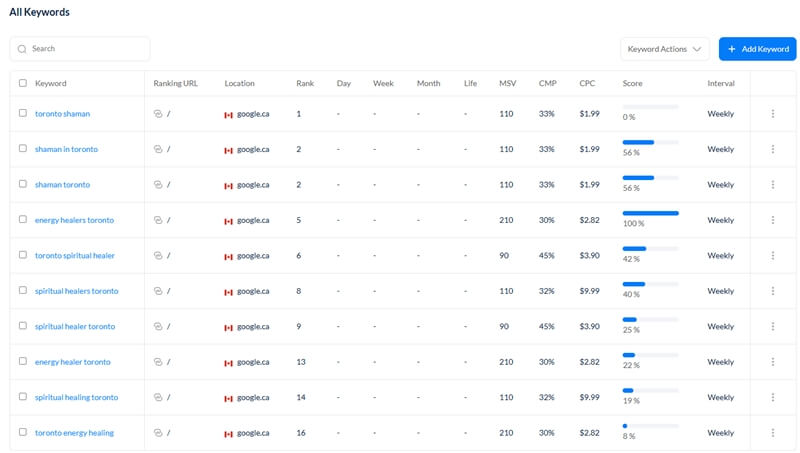Click the ranking URL icon for toronto shaman
Screen dimensions: 800x453
coord(158,114)
